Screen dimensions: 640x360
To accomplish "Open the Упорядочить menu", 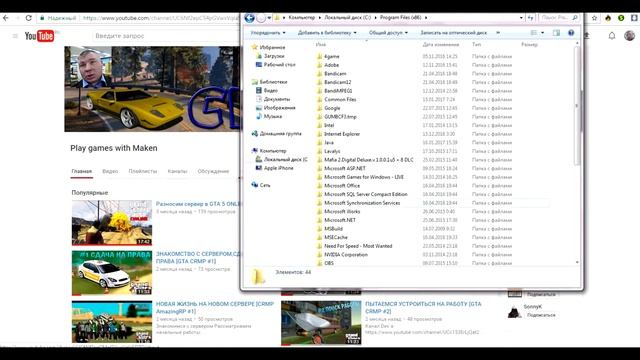I will [x=268, y=33].
